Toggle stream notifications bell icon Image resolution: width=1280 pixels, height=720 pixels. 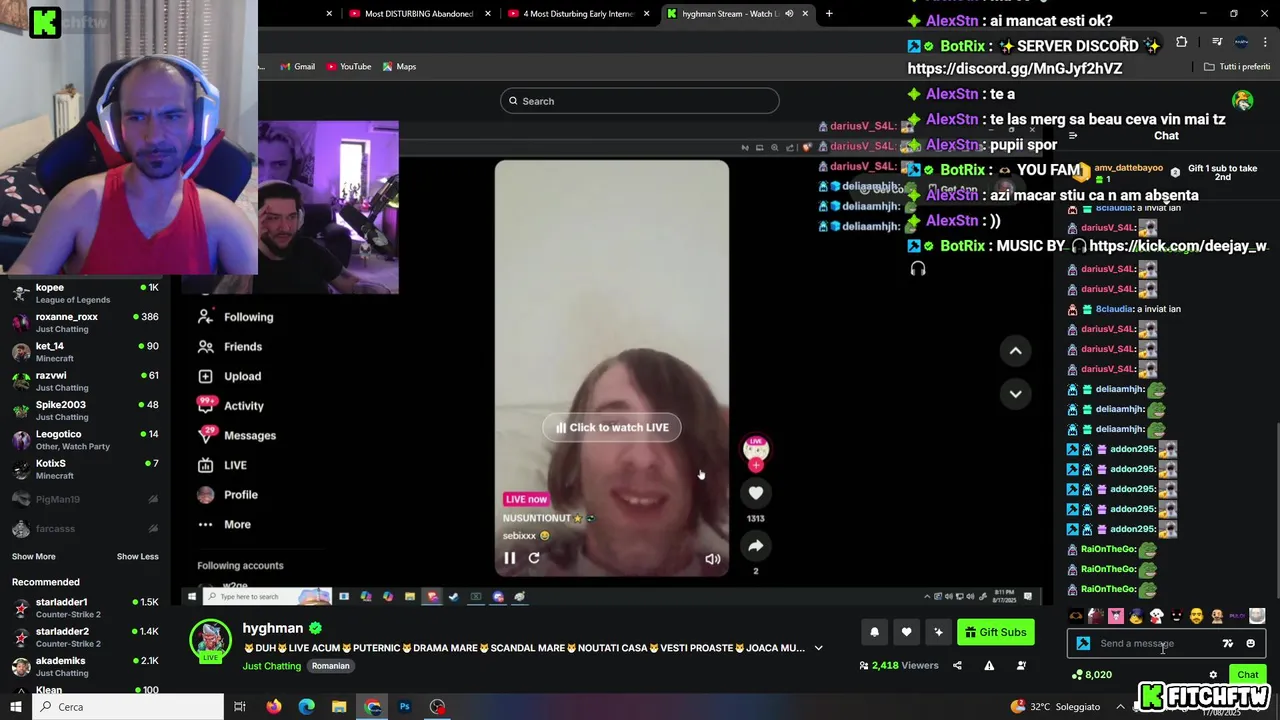tap(874, 632)
